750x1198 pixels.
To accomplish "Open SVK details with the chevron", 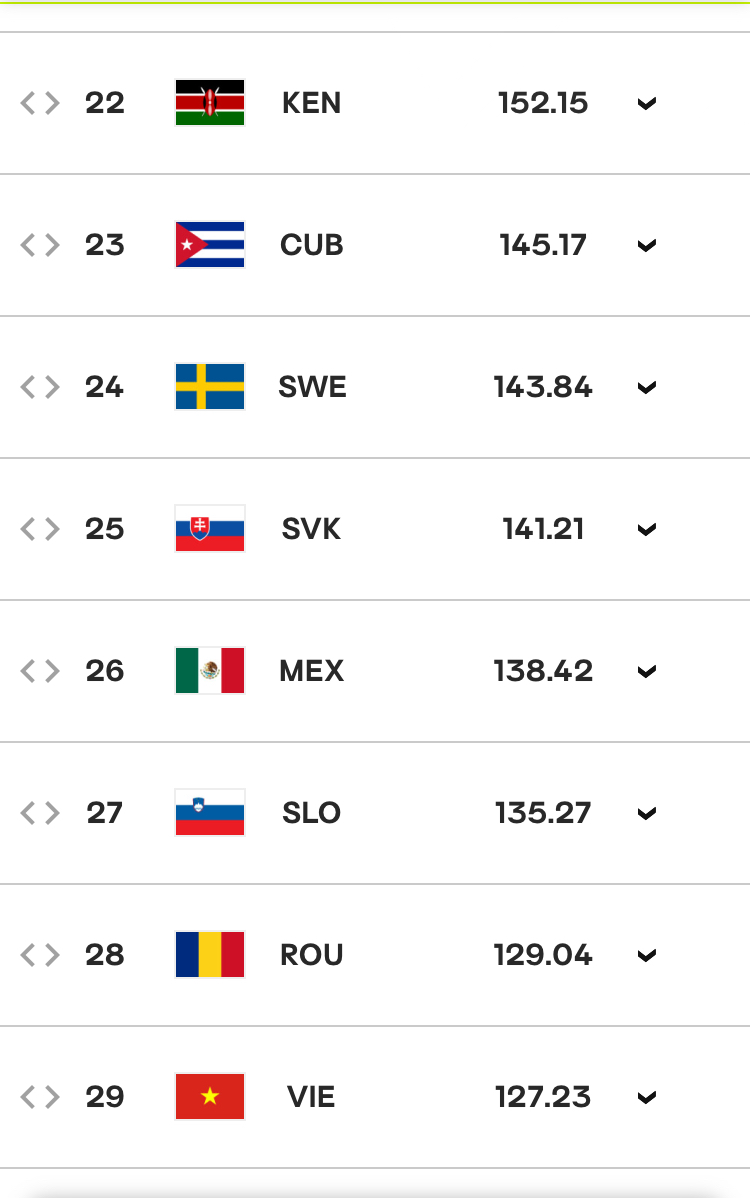I will click(x=647, y=529).
